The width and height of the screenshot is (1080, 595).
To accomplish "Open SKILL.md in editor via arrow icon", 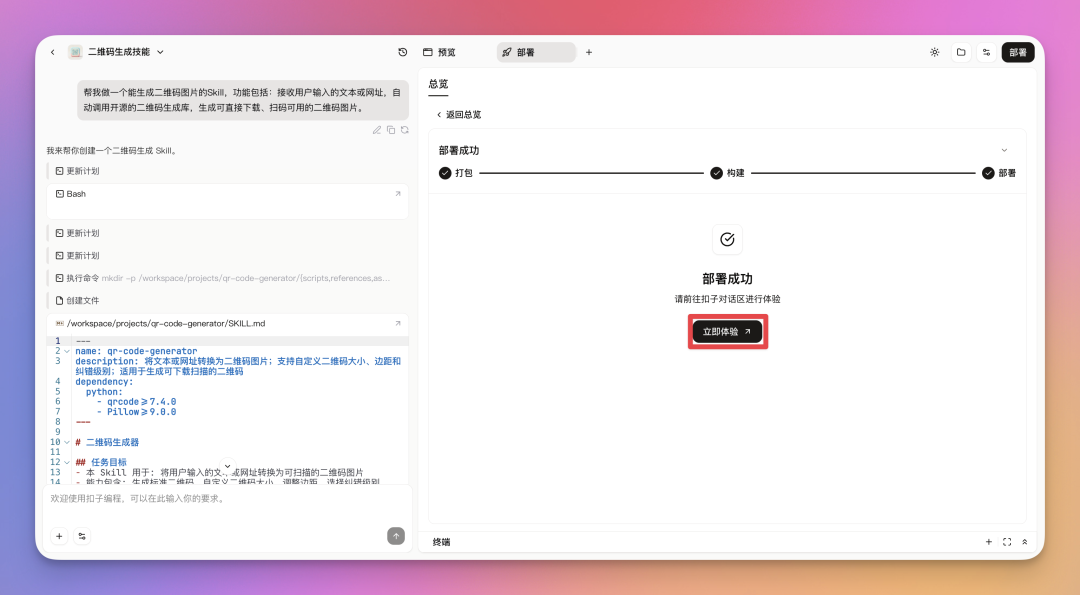I will [397, 324].
